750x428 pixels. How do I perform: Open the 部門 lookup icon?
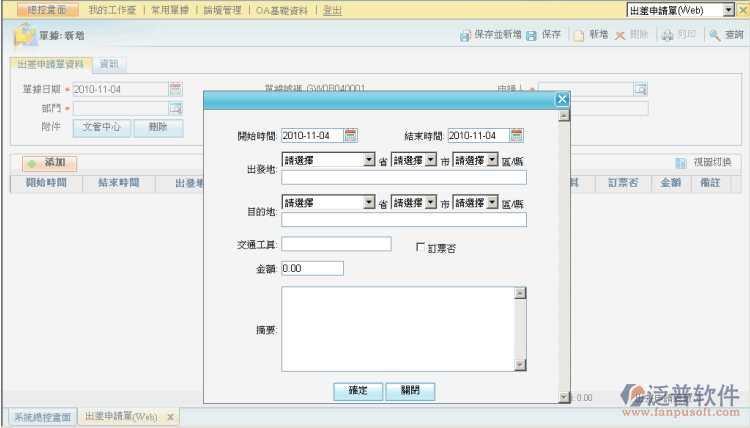176,108
